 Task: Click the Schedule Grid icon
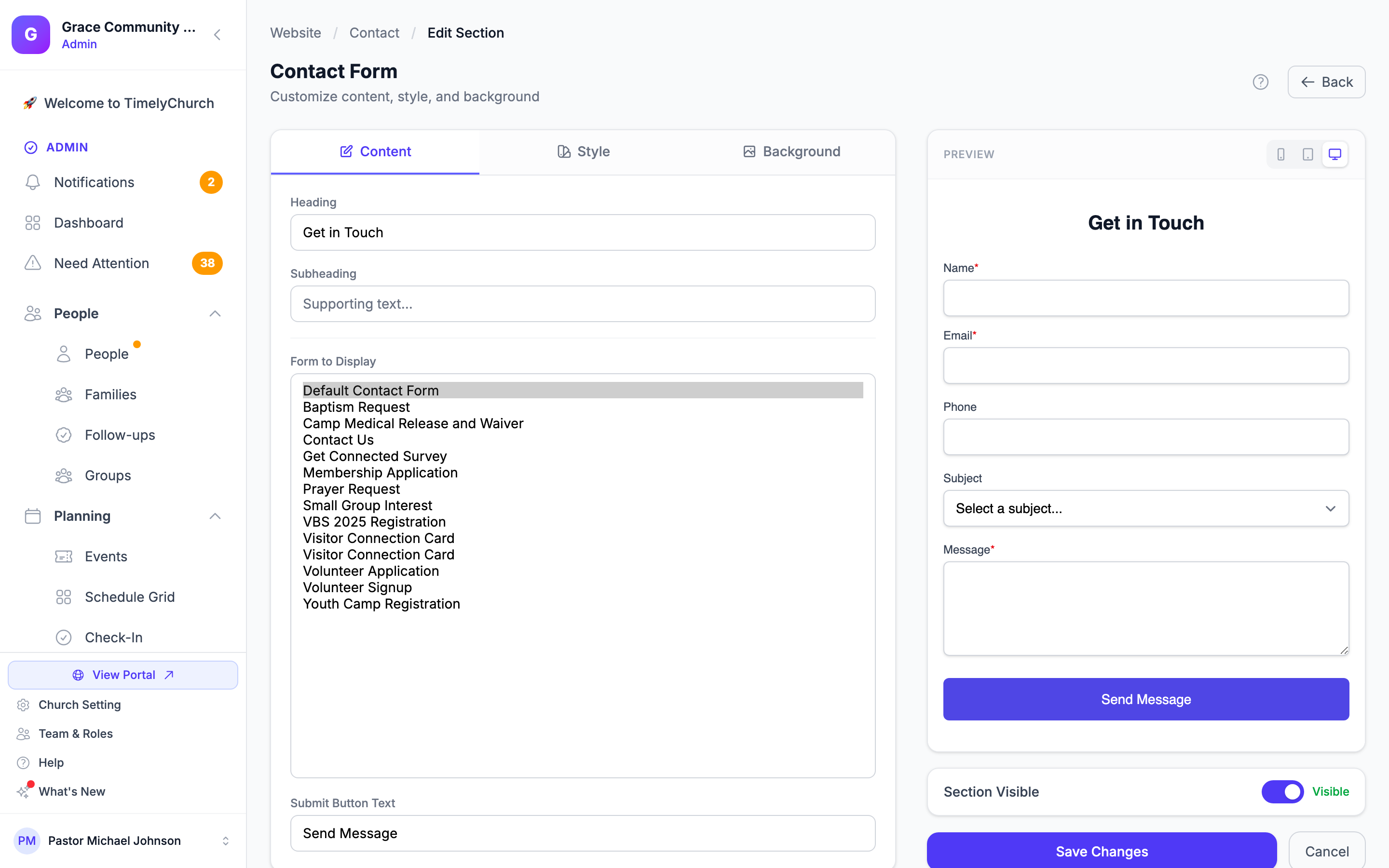[x=64, y=597]
